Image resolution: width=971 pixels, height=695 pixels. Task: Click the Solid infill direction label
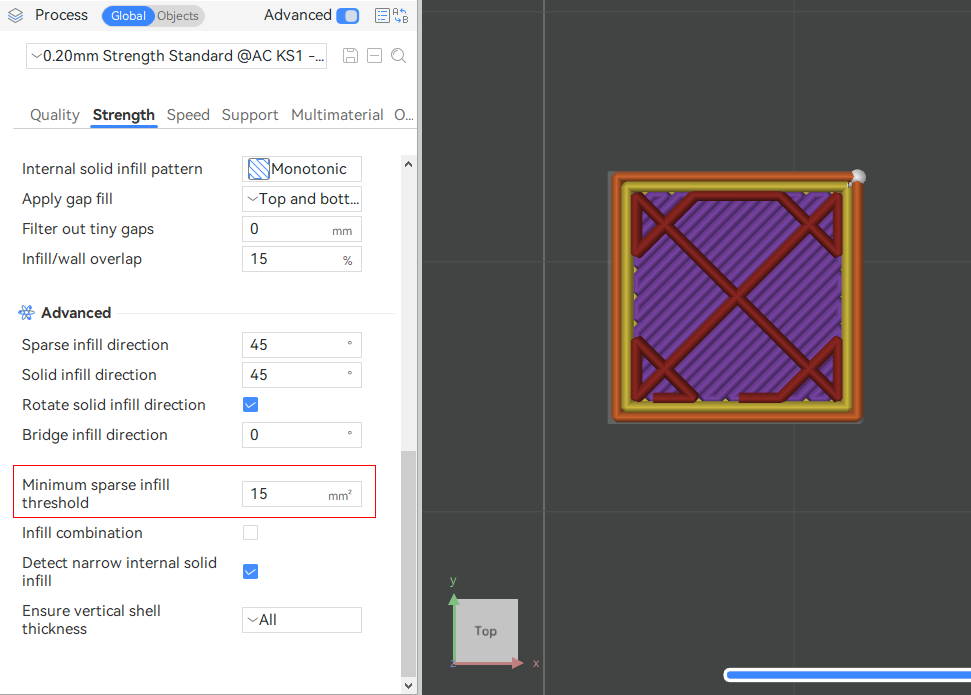tap(89, 375)
